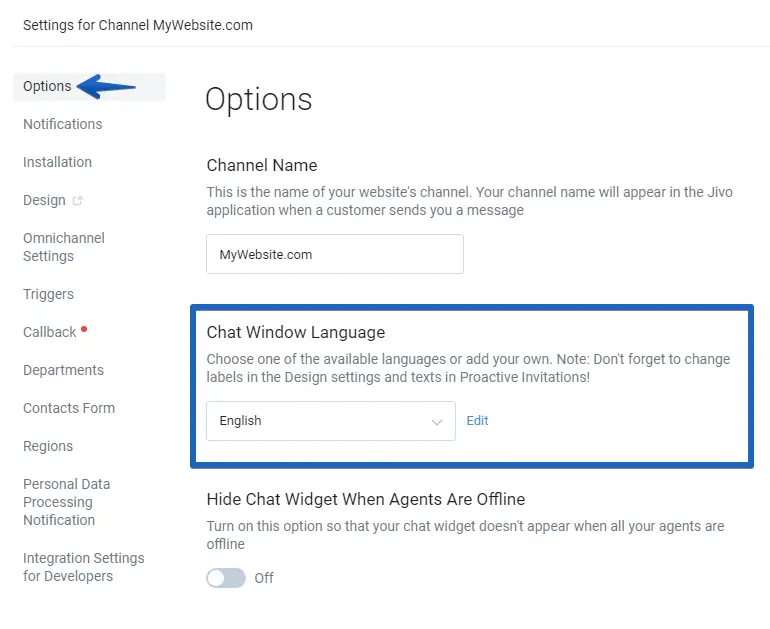Click the Off label next to the toggle
Image resolution: width=770 pixels, height=629 pixels.
(264, 578)
